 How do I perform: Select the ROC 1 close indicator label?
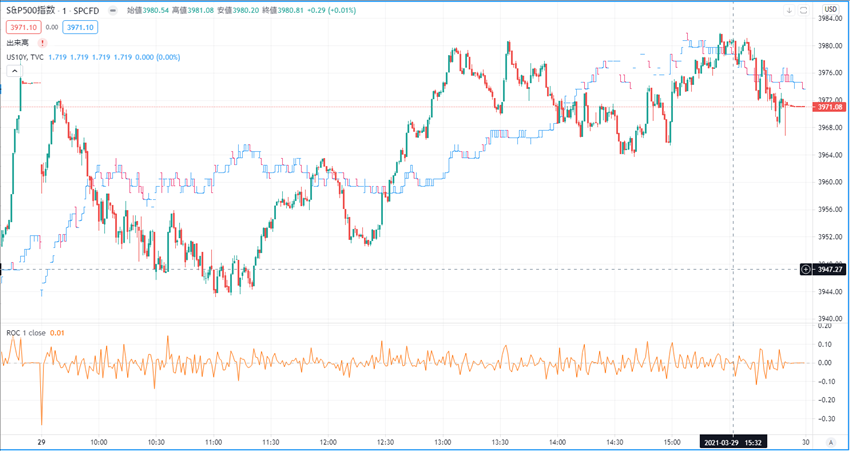click(27, 332)
